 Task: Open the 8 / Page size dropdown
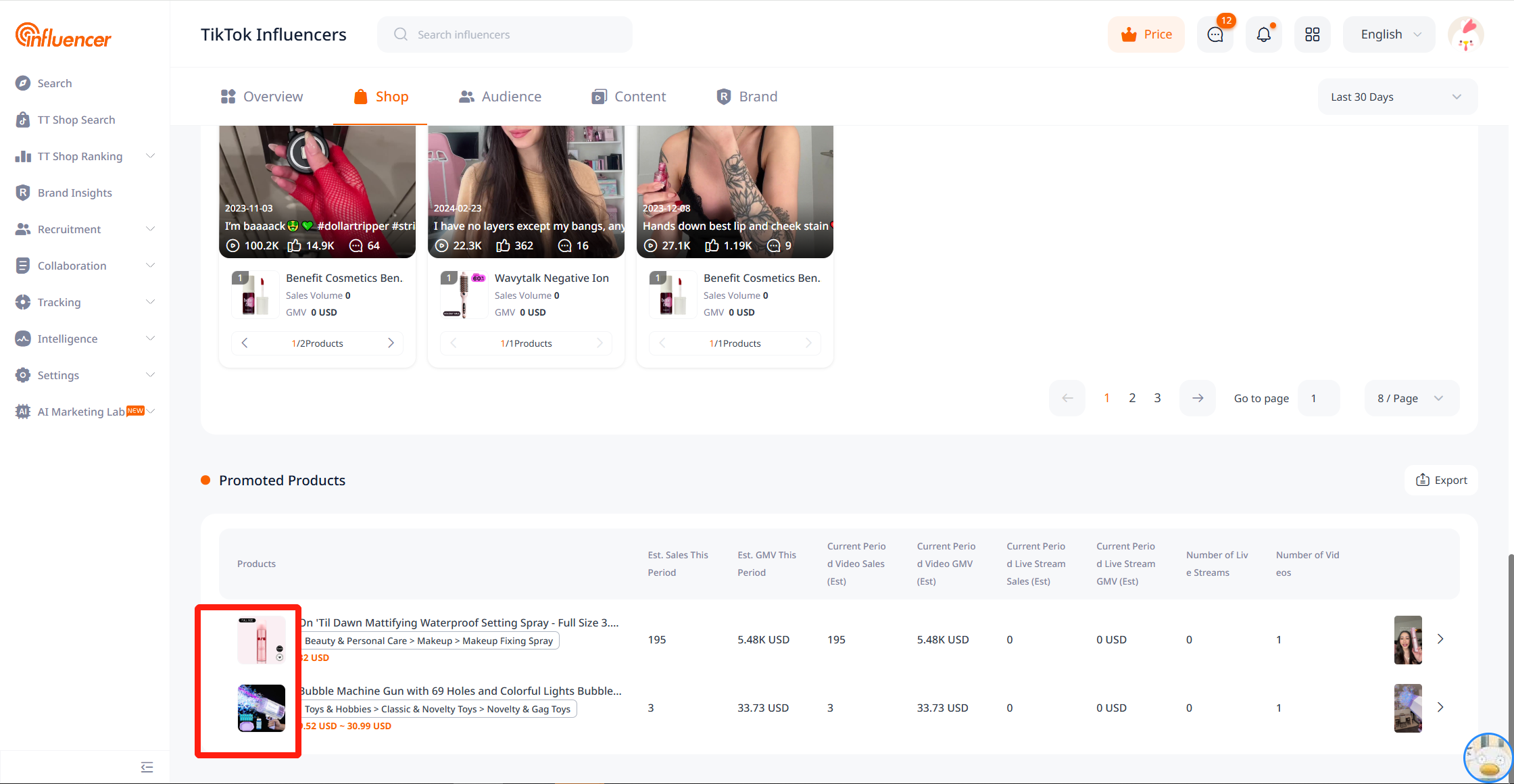1411,398
